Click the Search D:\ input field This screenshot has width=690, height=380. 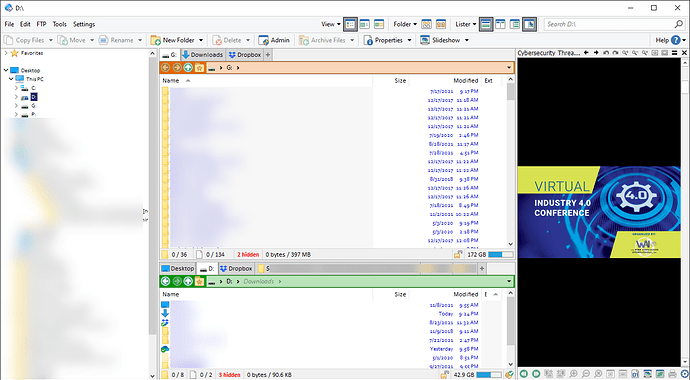pos(609,24)
